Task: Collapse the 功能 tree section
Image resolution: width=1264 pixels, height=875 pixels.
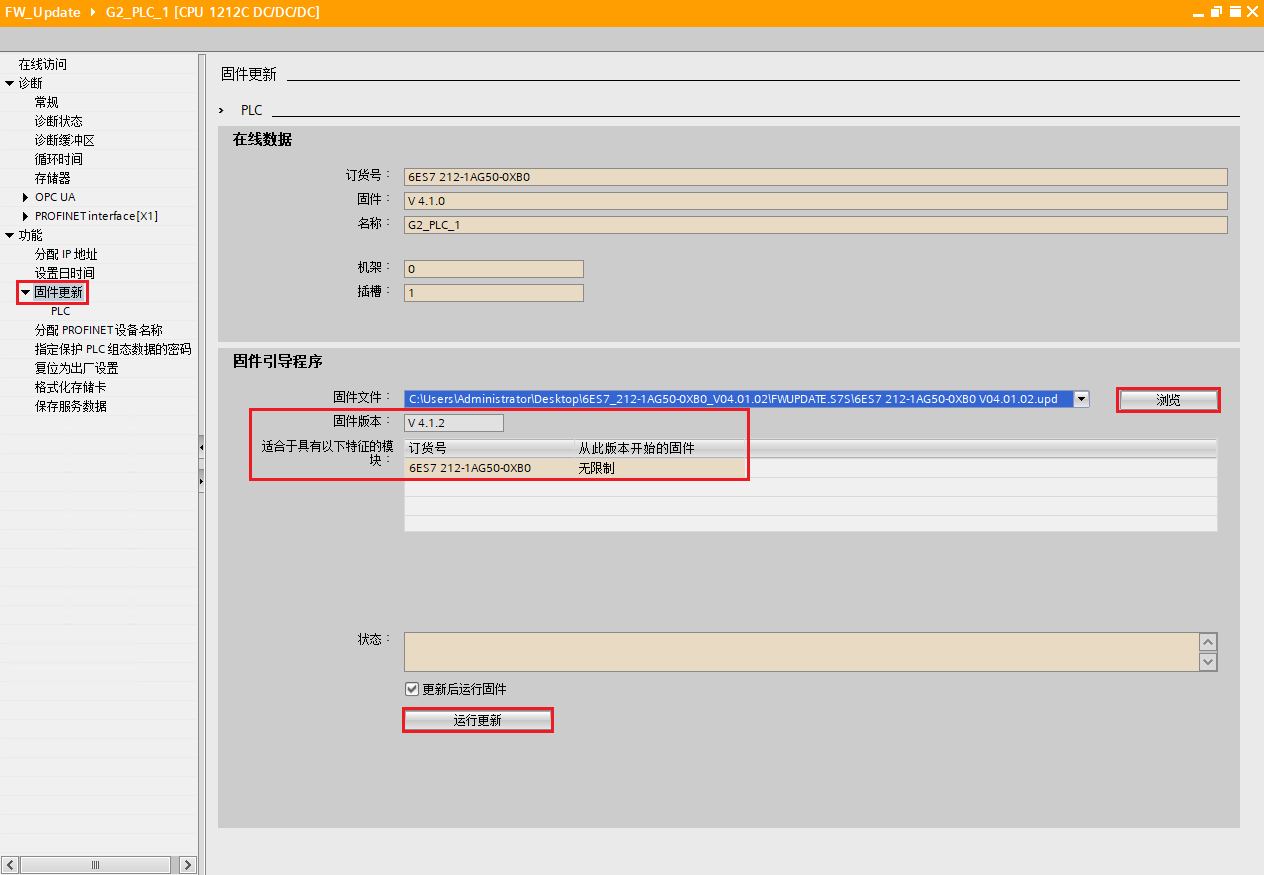Action: click(x=10, y=235)
